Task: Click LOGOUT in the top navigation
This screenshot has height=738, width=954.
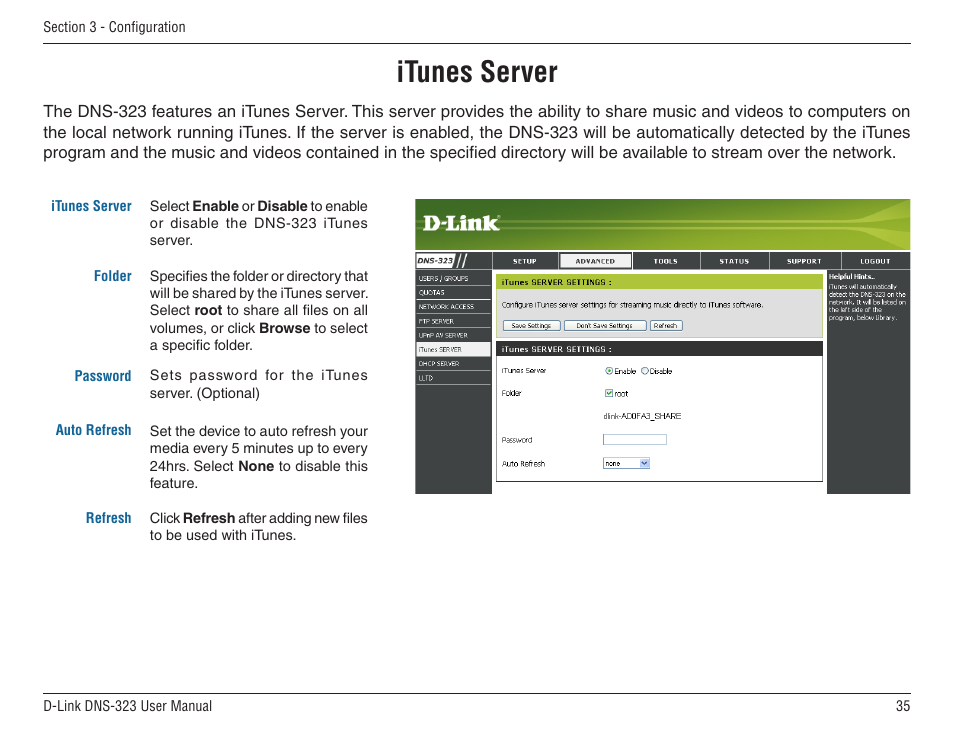Action: pyautogui.click(x=876, y=261)
